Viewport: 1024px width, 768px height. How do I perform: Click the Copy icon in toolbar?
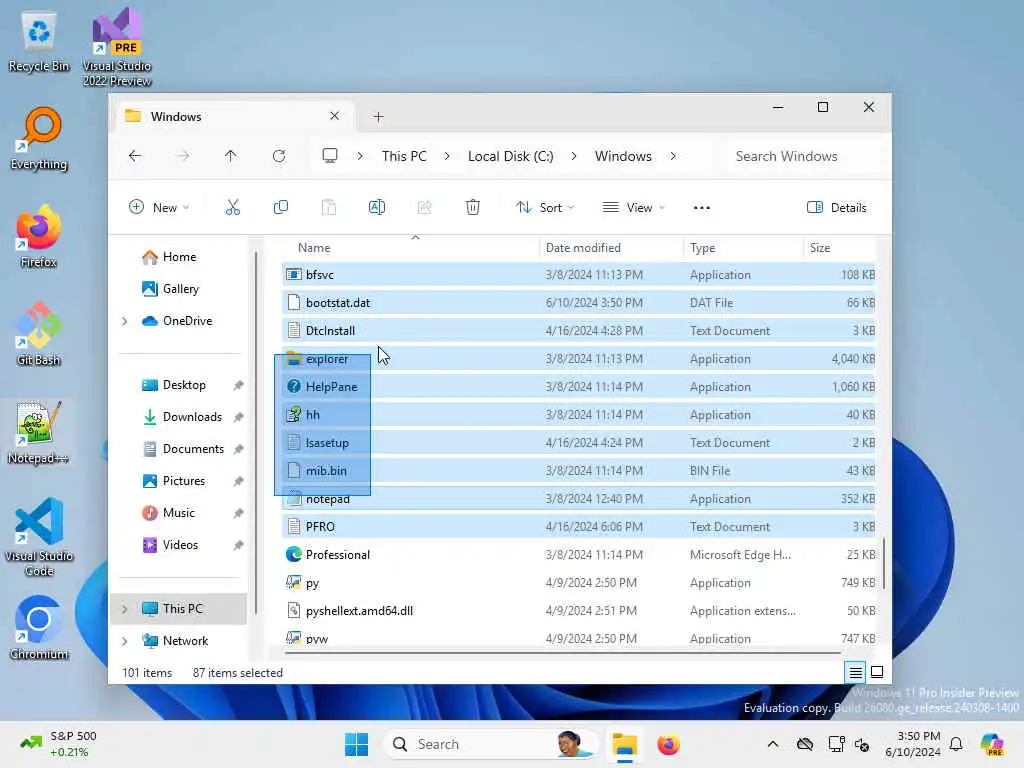(281, 208)
